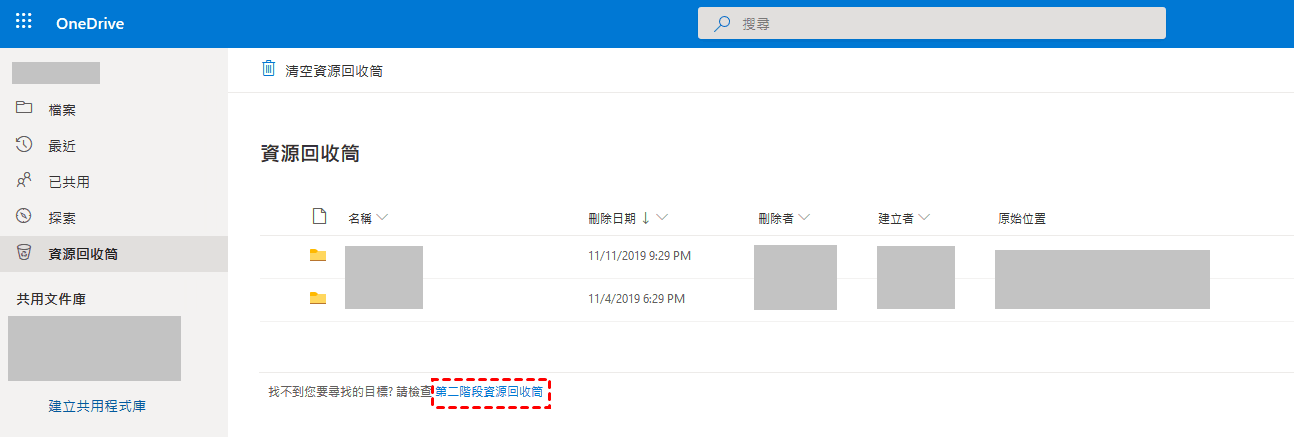Click the trash icon for 清空資源回收筒
The width and height of the screenshot is (1294, 437).
[x=268, y=69]
